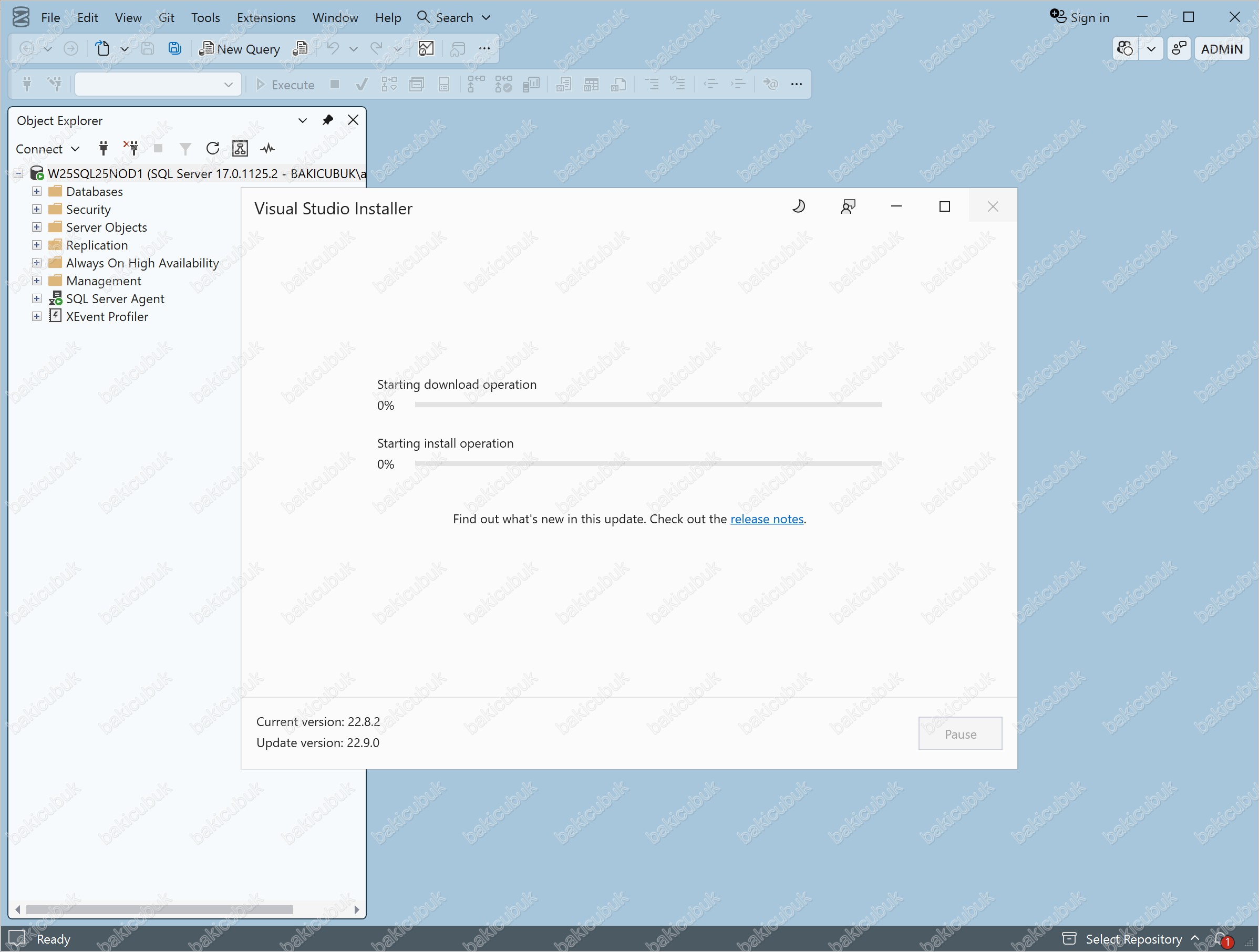Click the policy health state icon in Object Explorer
The image size is (1259, 952).
click(x=240, y=149)
